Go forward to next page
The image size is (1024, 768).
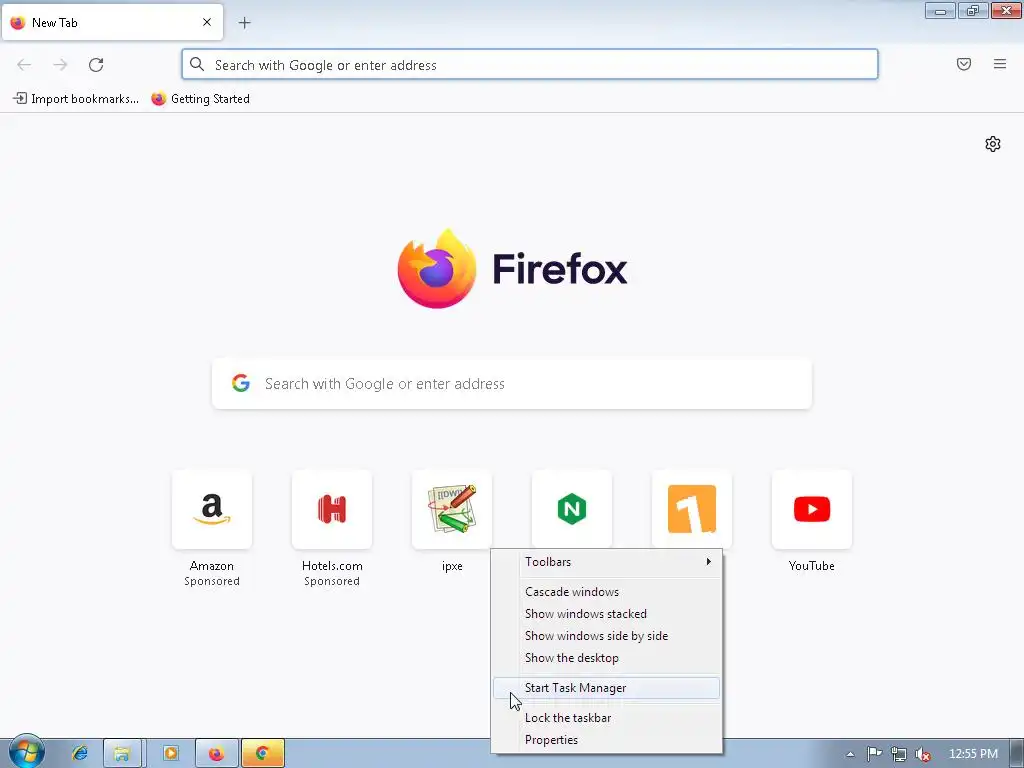[60, 65]
